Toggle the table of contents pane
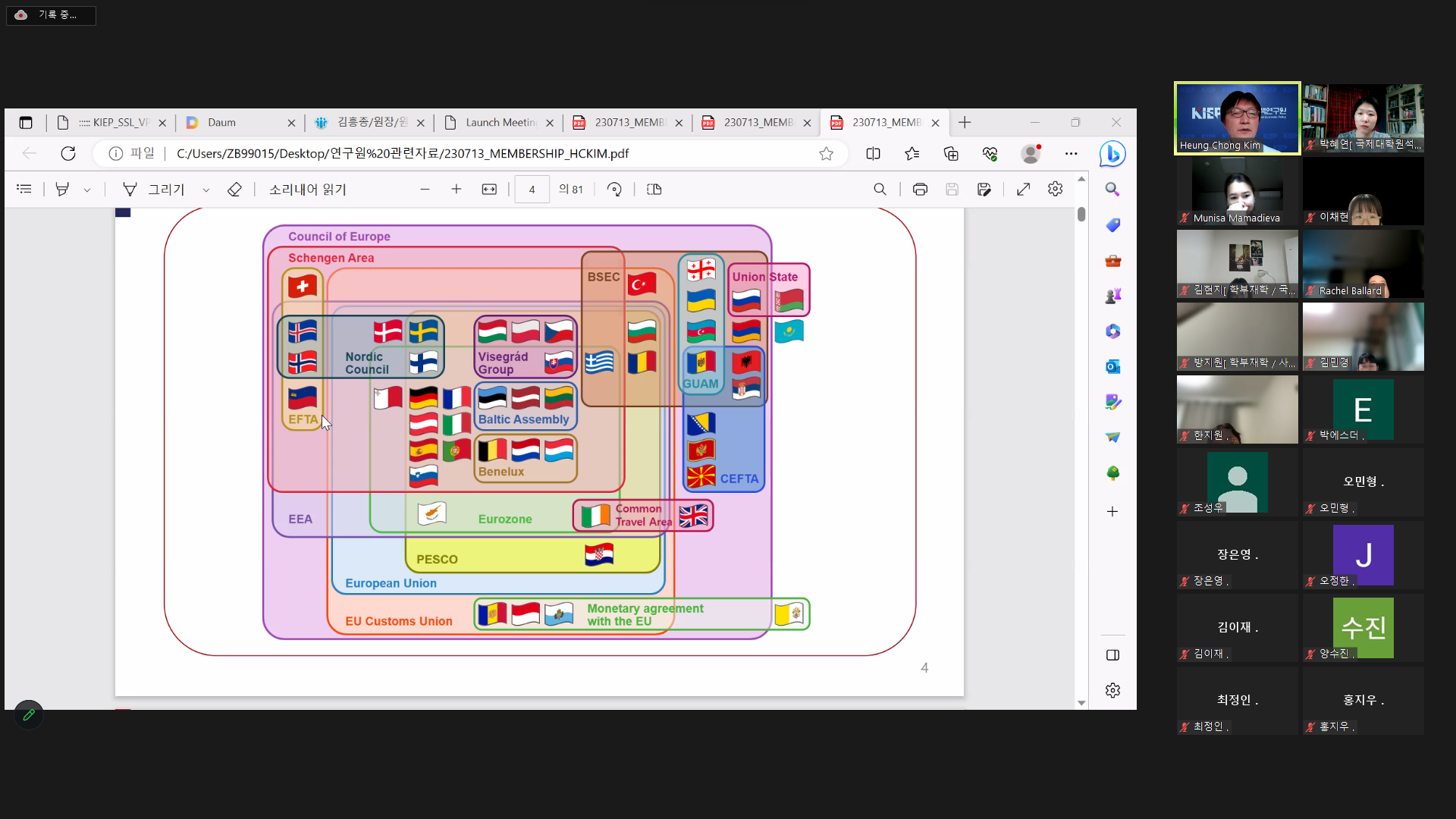The image size is (1456, 819). coord(24,190)
